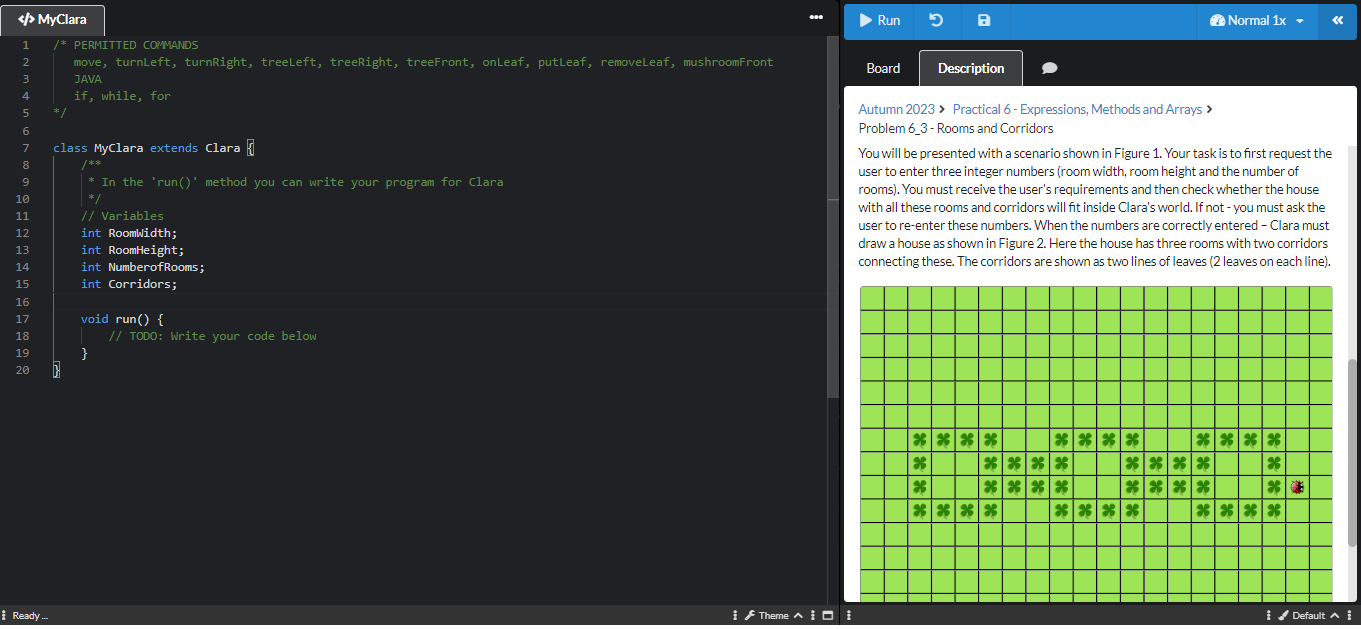Image resolution: width=1361 pixels, height=629 pixels.
Task: Switch to the Board tab
Action: pyautogui.click(x=883, y=67)
